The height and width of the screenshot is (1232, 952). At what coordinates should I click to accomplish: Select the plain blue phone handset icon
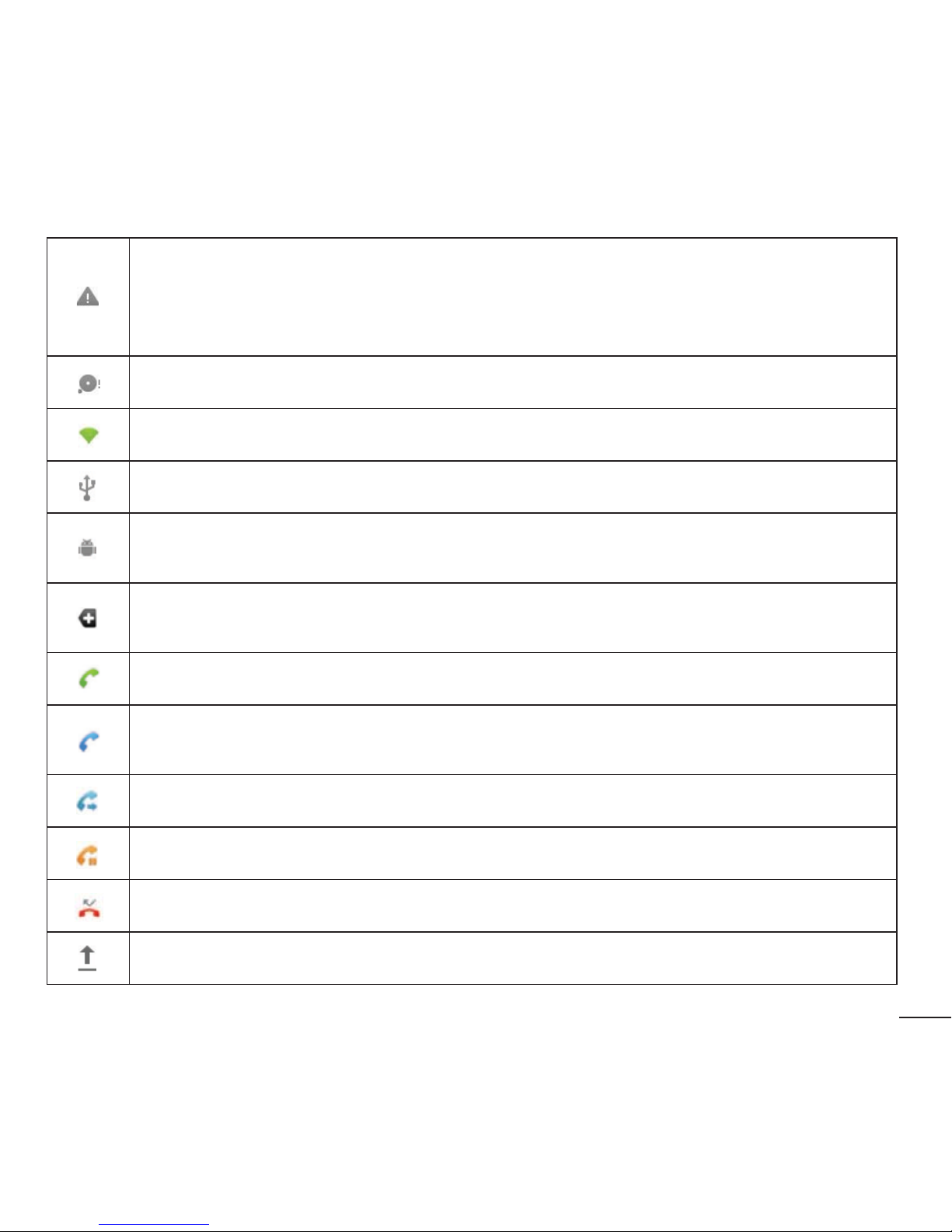tap(89, 741)
